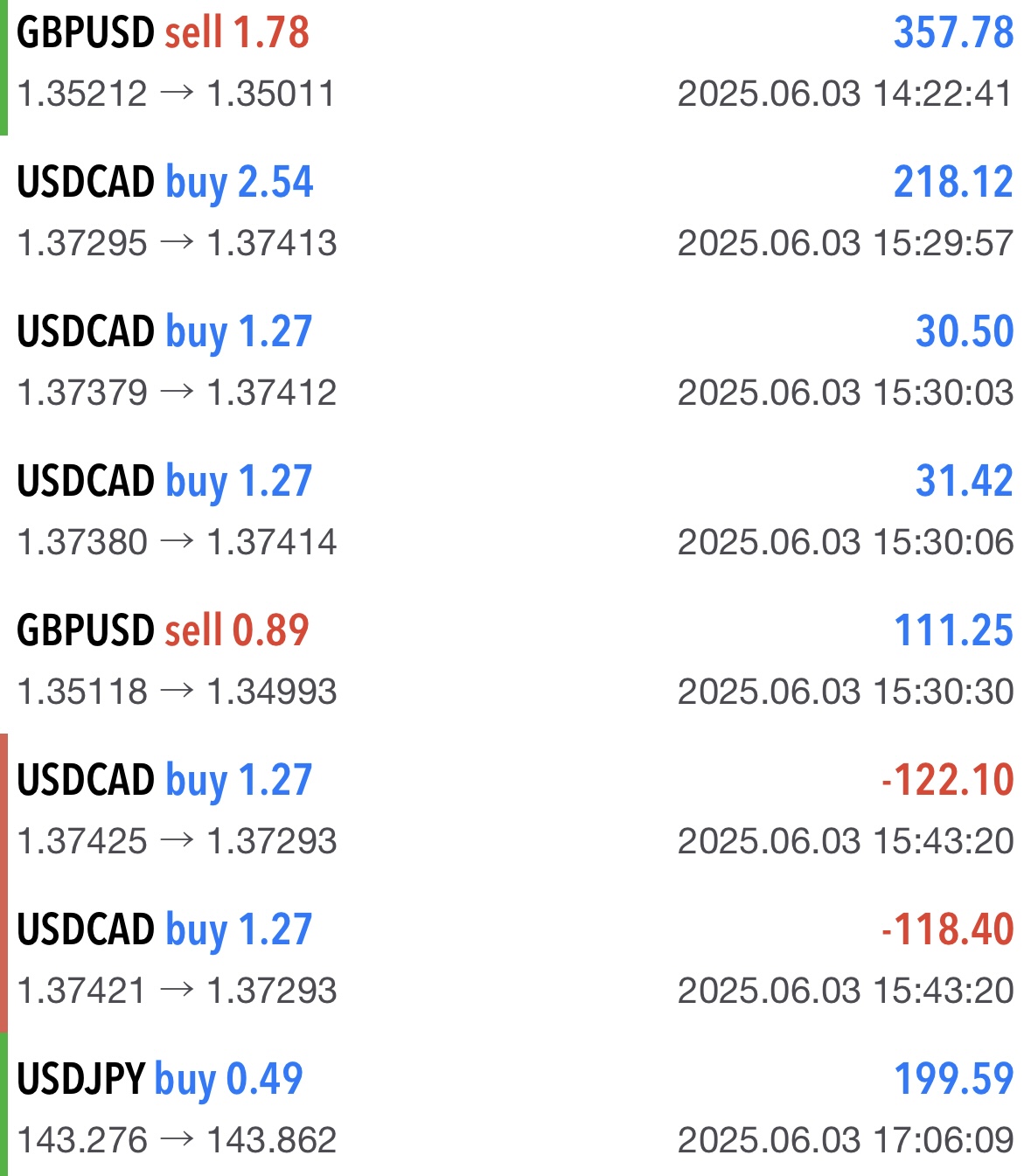Screen dimensions: 1031x1176
Task: Click the -118.40 loss value
Action: (x=947, y=929)
